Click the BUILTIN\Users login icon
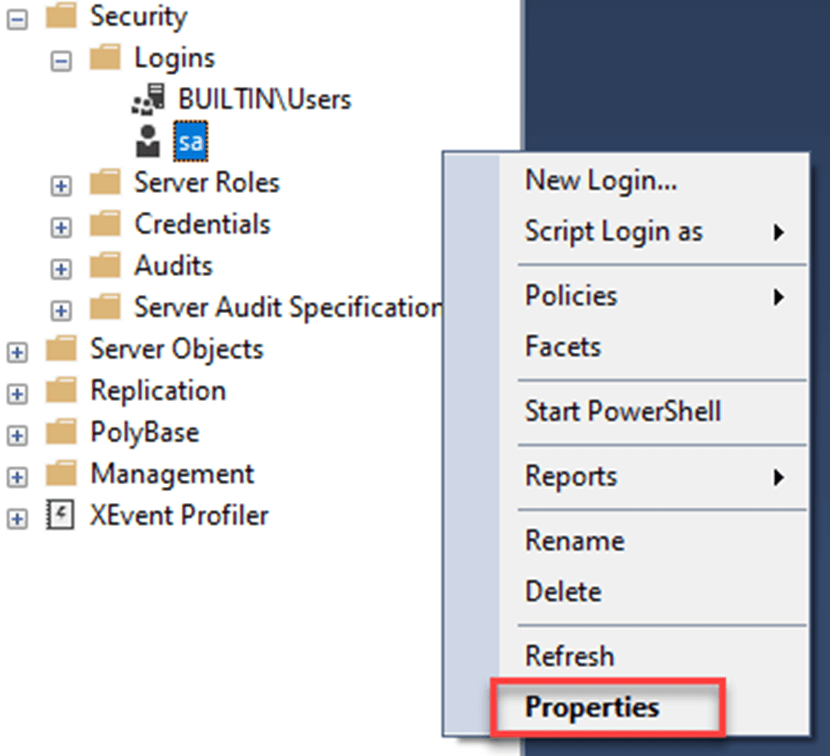Screen dimensions: 830x756 pos(148,99)
